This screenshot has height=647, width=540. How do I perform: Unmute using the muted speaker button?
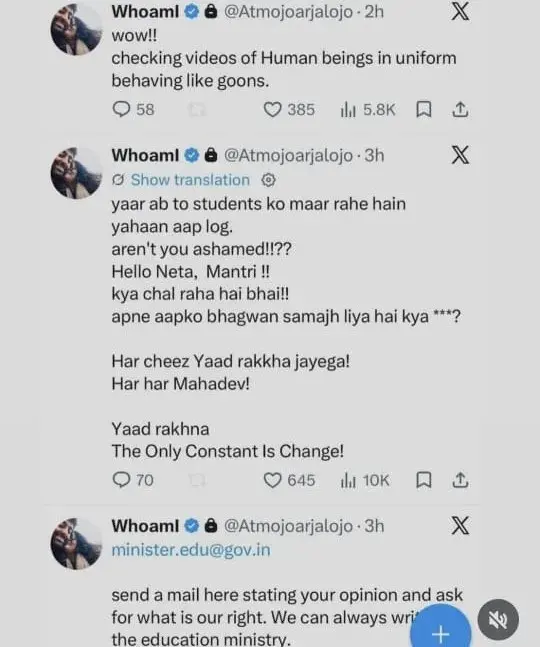[x=498, y=619]
